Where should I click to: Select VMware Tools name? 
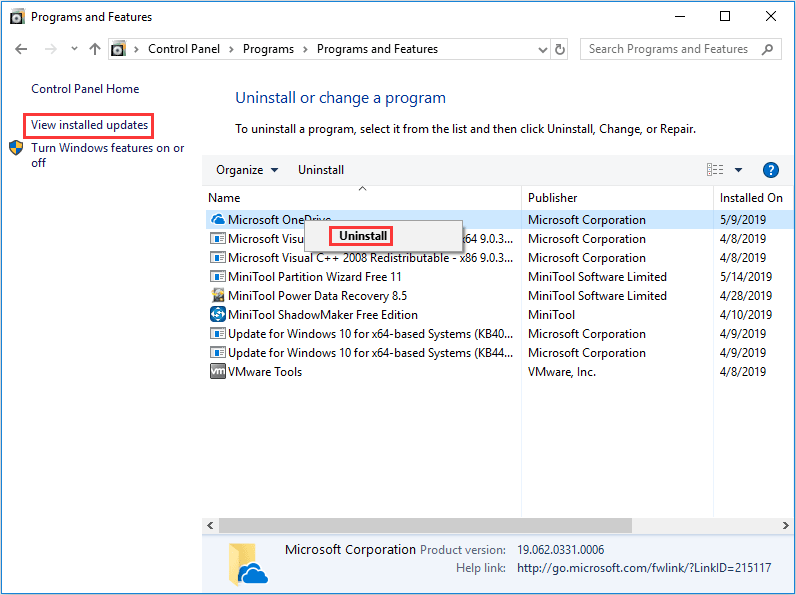tap(265, 372)
